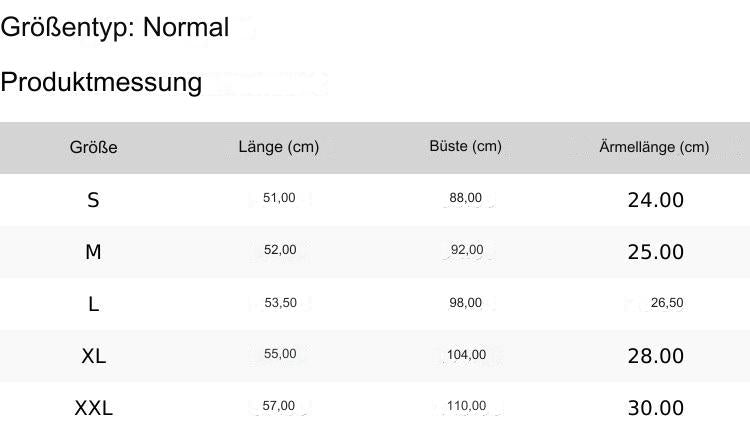Select the size XXL row label
The height and width of the screenshot is (434, 750).
(93, 408)
